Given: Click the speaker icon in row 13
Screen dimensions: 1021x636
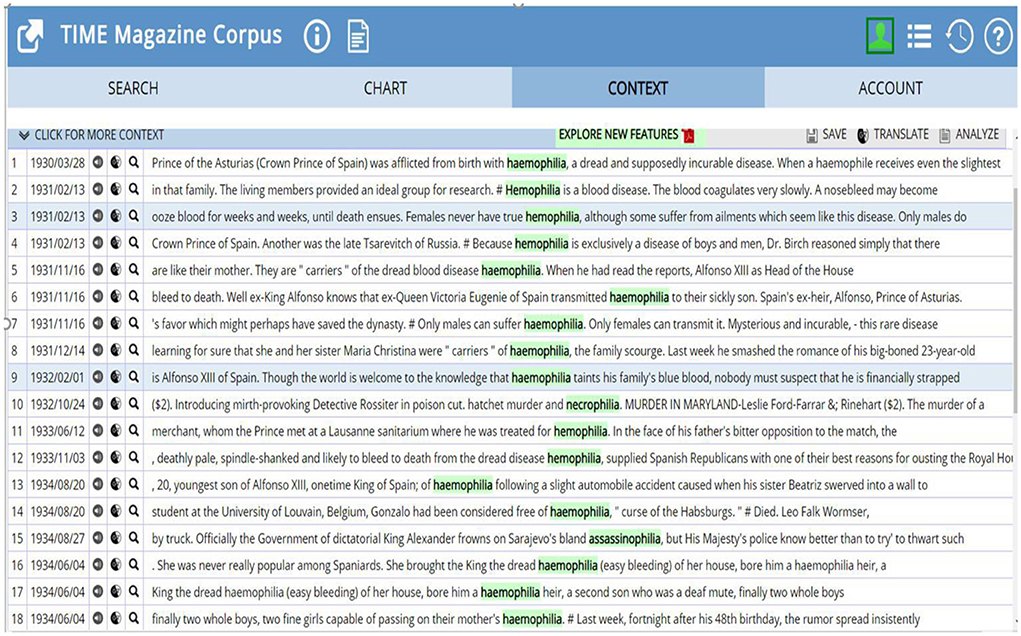Looking at the screenshot, I should point(98,484).
